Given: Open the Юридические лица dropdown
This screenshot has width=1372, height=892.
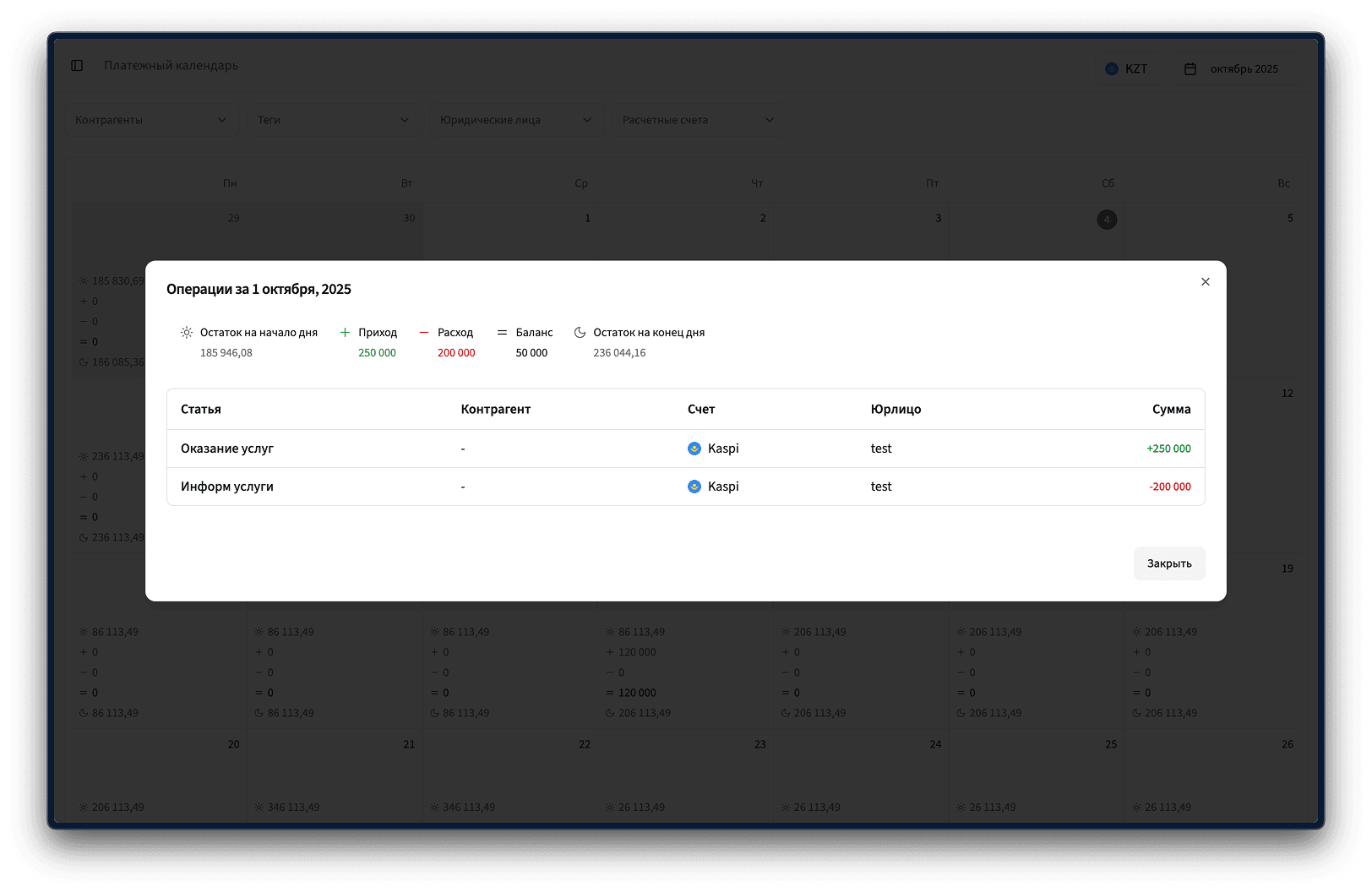Looking at the screenshot, I should click(515, 120).
